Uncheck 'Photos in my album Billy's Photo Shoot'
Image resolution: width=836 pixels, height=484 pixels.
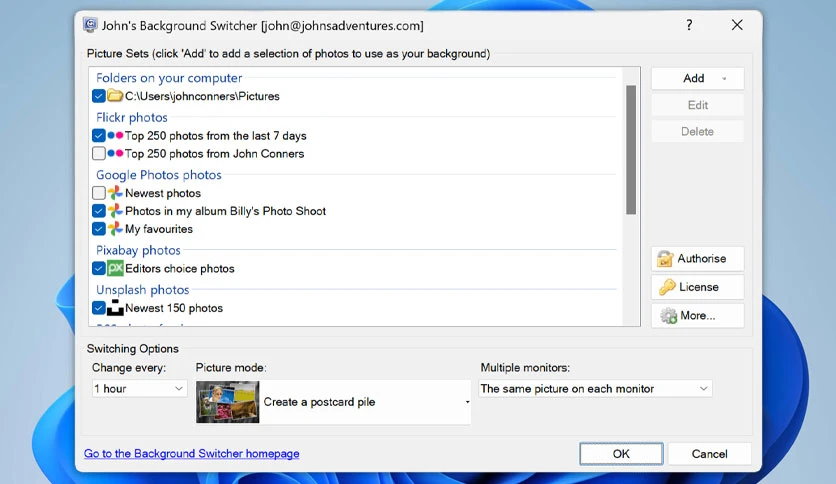click(99, 211)
